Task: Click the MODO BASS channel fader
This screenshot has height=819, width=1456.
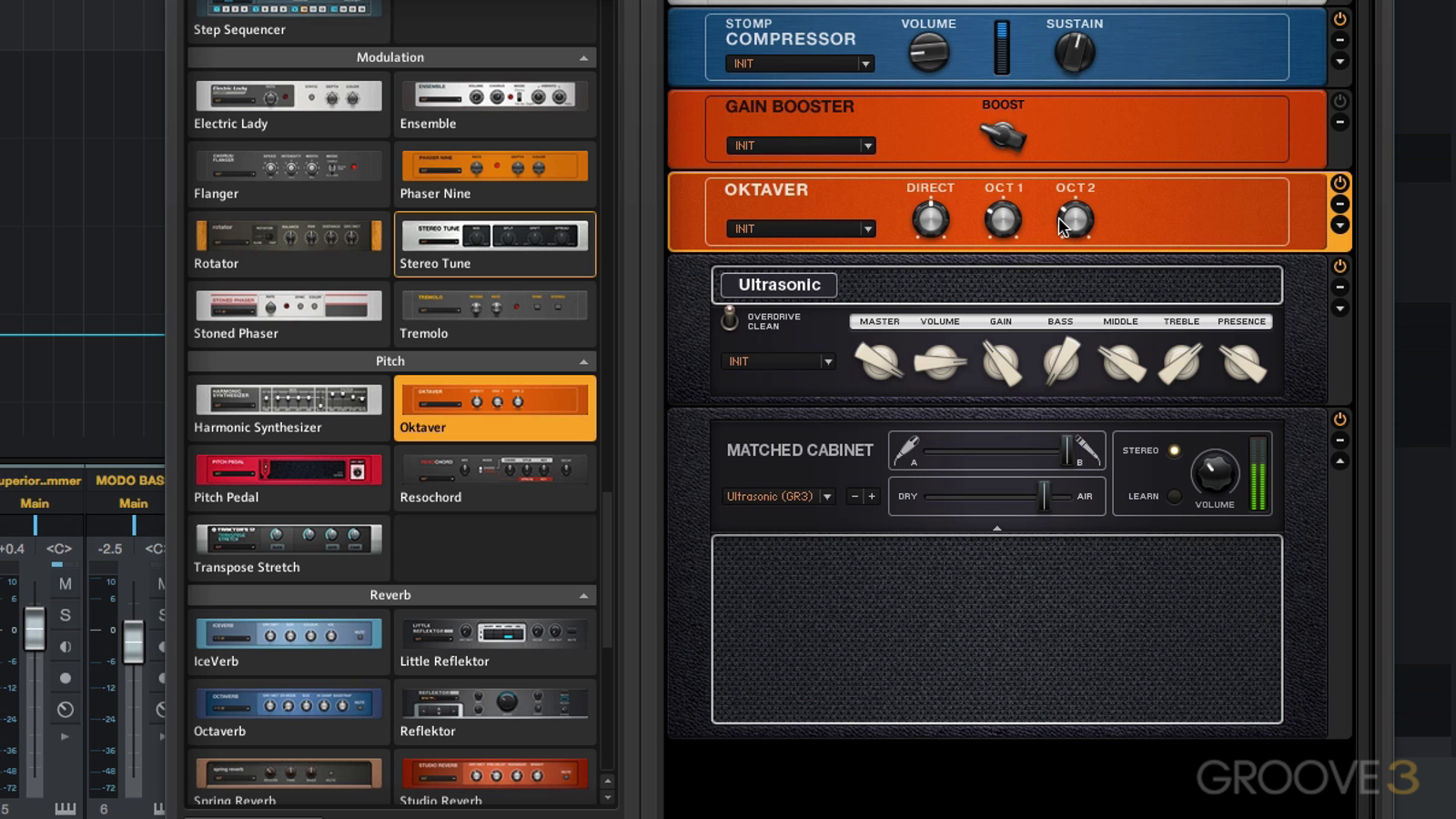Action: coord(133,641)
